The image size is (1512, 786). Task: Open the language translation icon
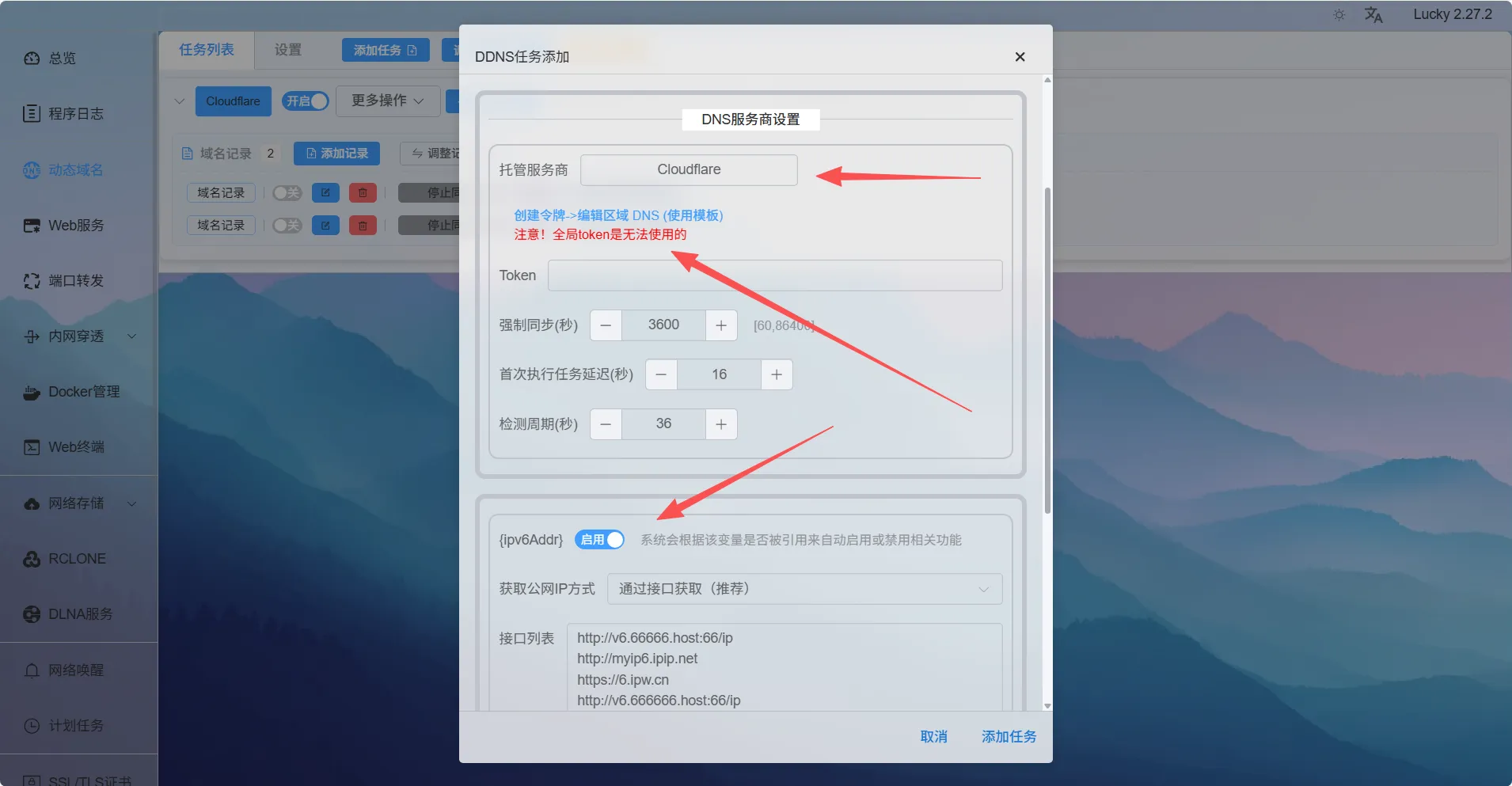1373,15
